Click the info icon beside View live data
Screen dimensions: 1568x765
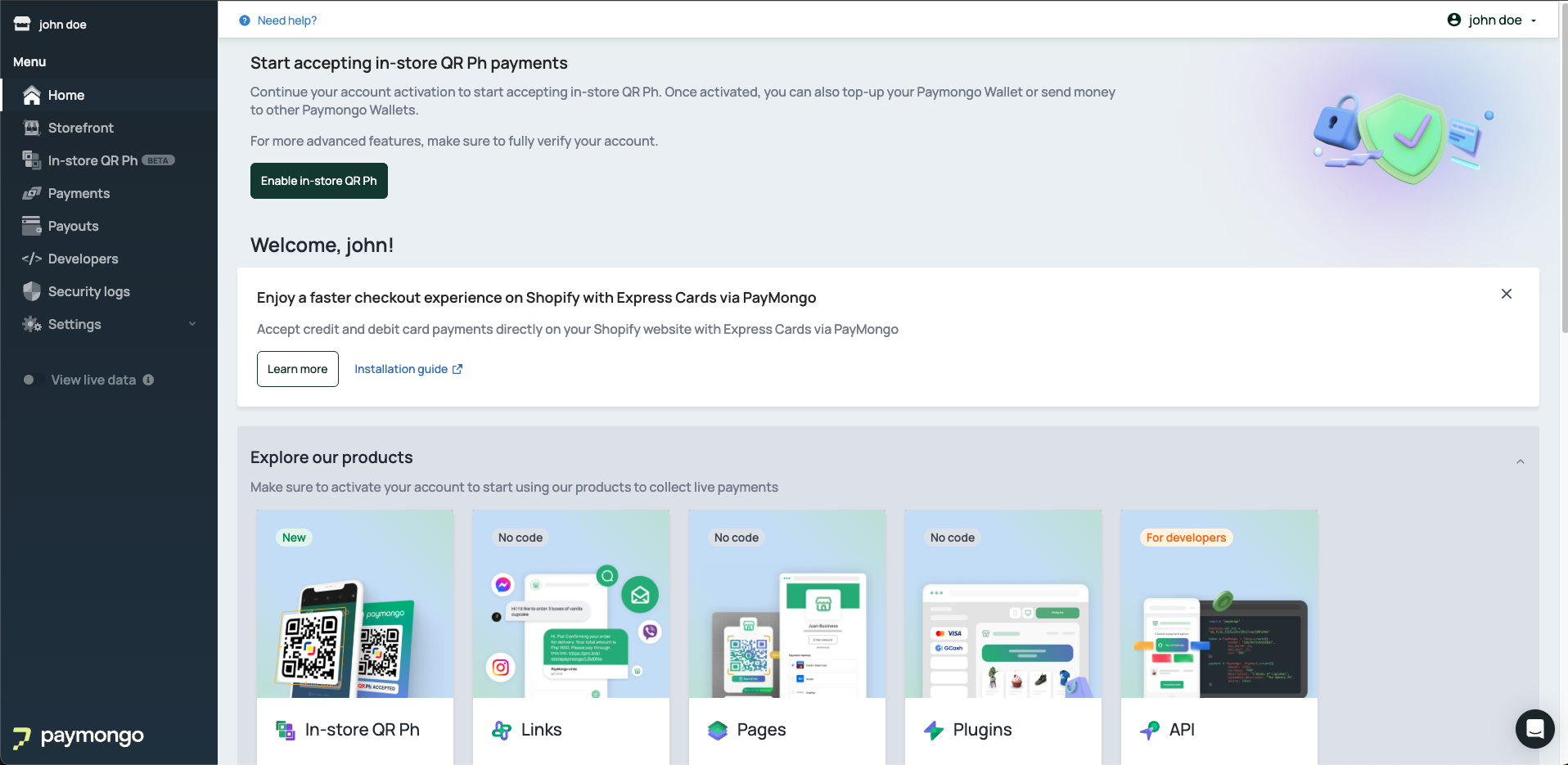click(x=148, y=380)
